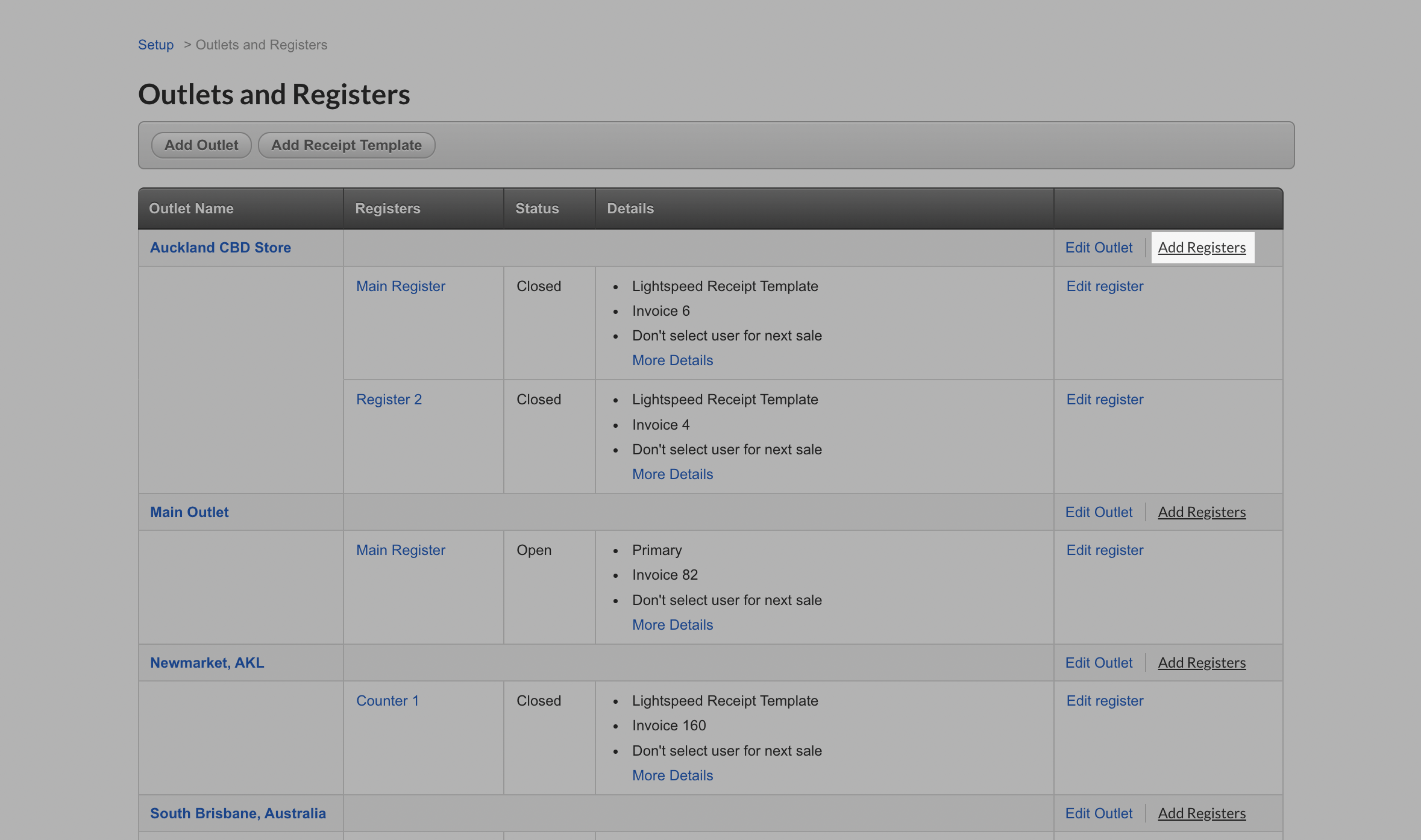Viewport: 1421px width, 840px height.
Task: Open the Newmarket, AKL outlet
Action: coord(207,662)
